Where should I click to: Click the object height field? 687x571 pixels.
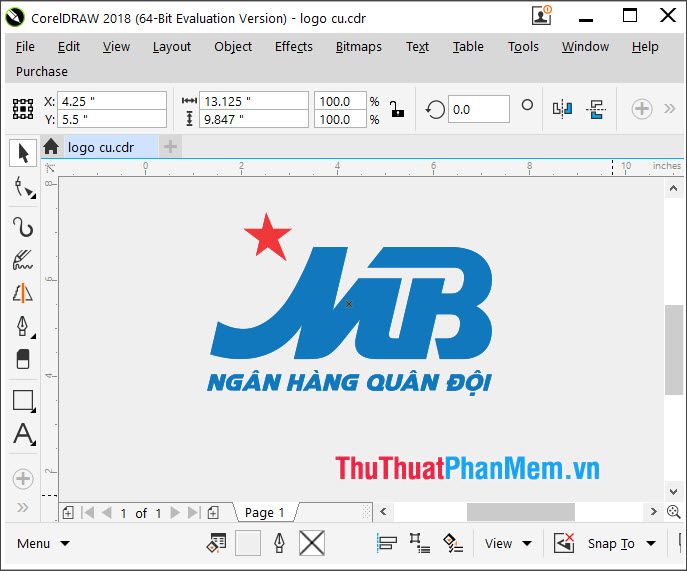tap(254, 119)
